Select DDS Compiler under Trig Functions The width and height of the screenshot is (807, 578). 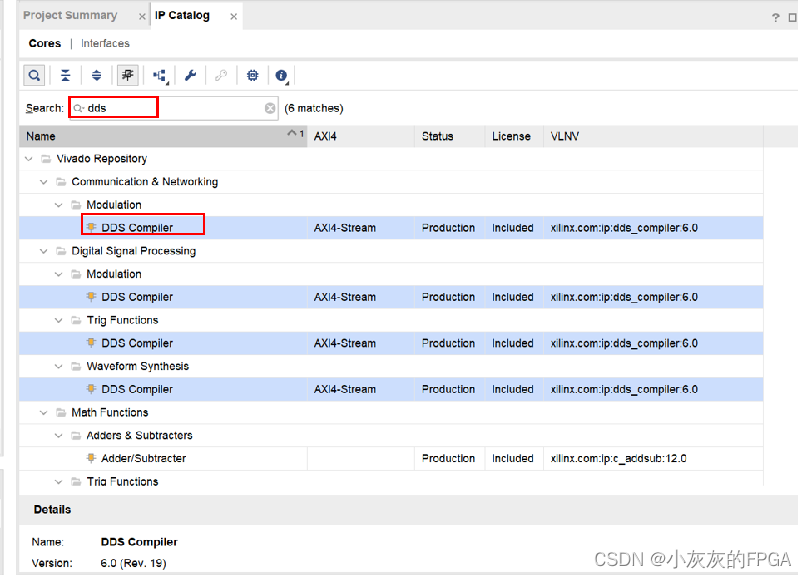point(391,343)
